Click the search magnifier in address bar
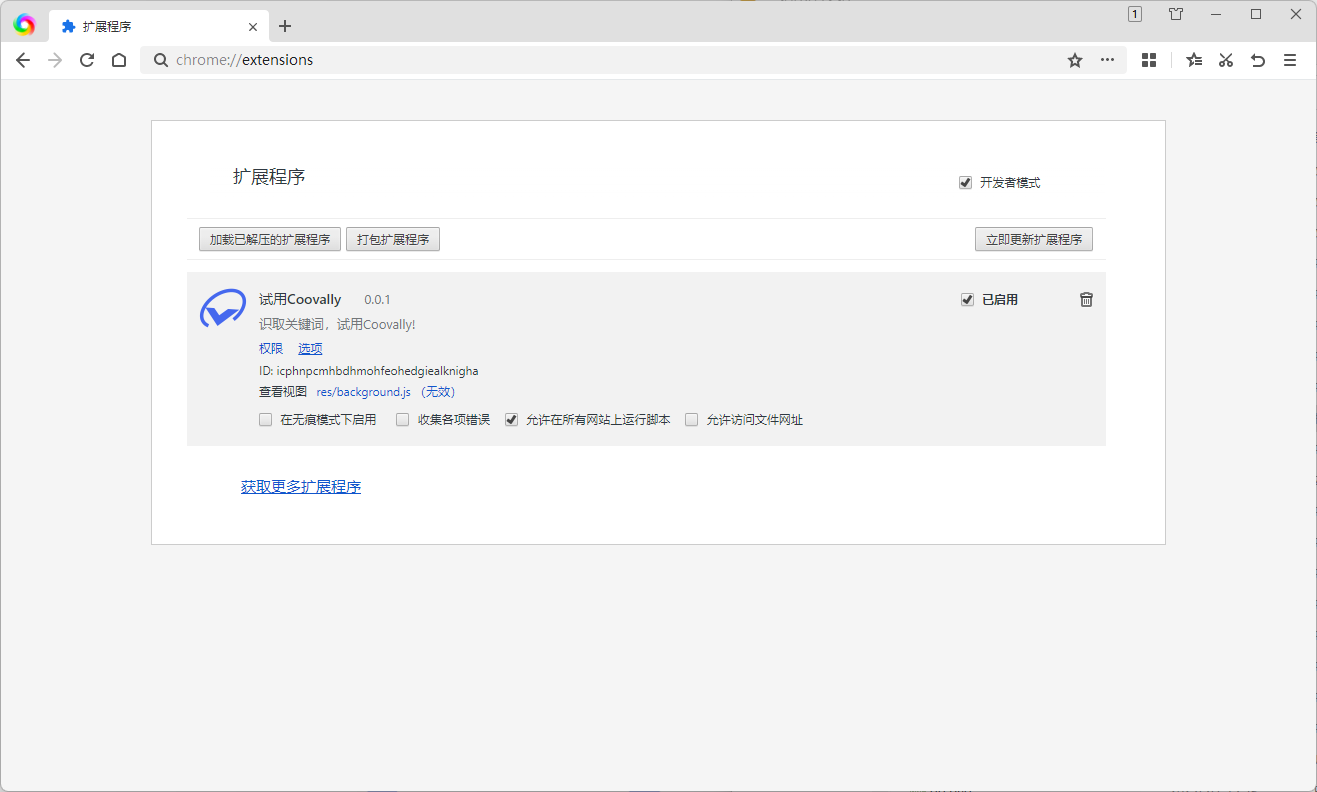This screenshot has width=1317, height=792. point(160,60)
